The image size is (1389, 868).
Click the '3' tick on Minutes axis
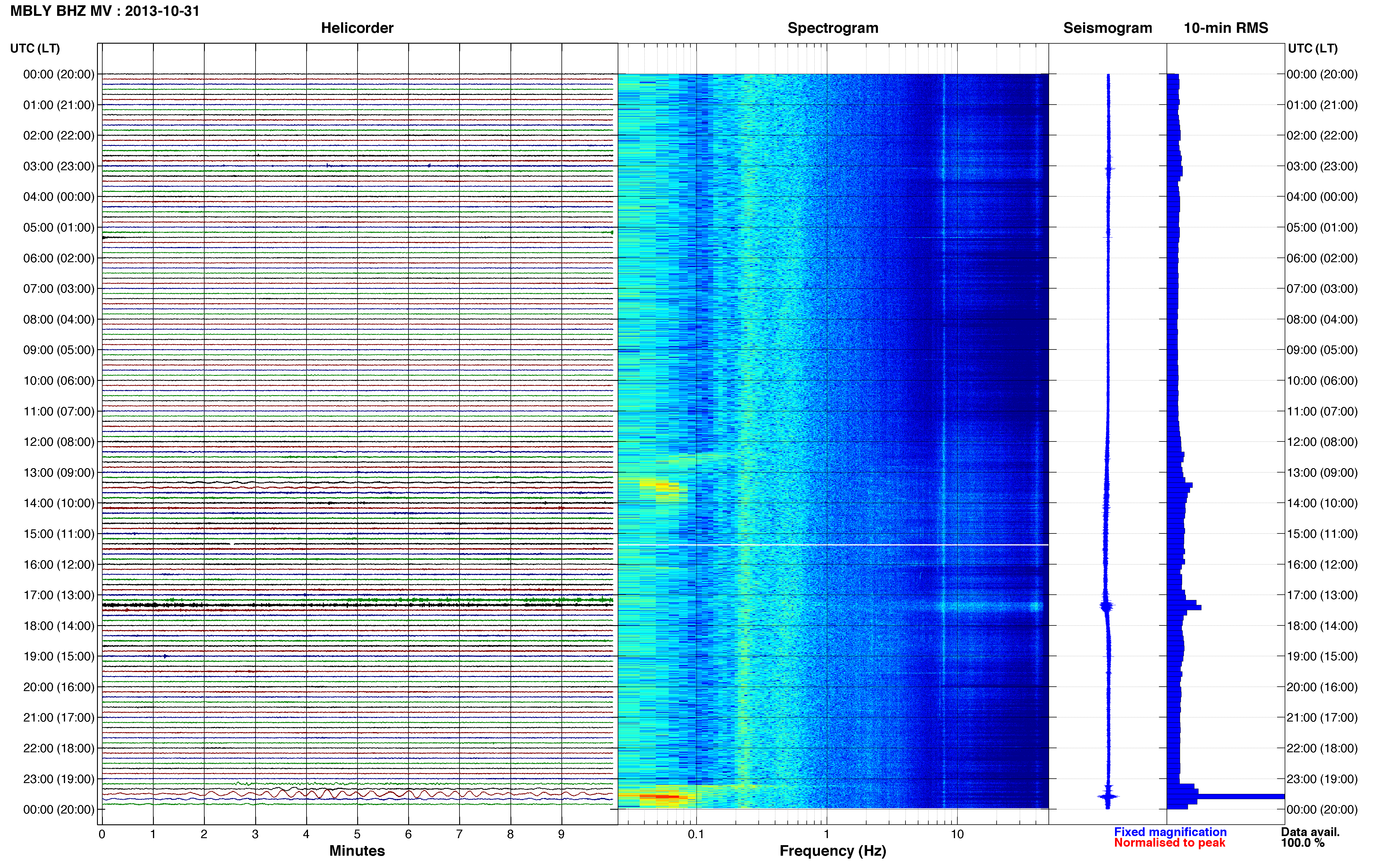[255, 834]
